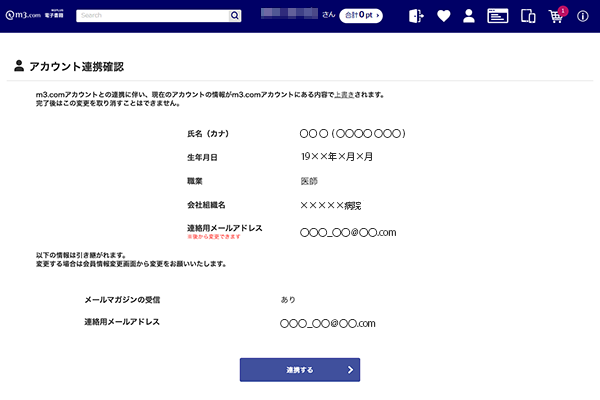Click the red ※後から変更できます note
This screenshot has width=600, height=400.
(x=215, y=238)
